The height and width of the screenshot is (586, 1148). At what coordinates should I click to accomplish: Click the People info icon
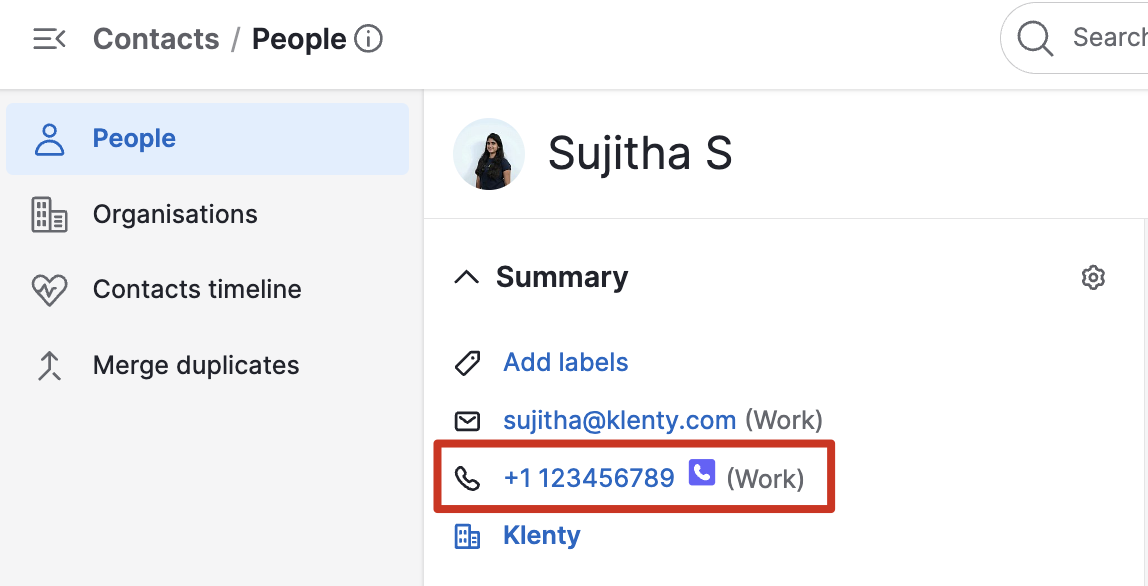[x=369, y=39]
